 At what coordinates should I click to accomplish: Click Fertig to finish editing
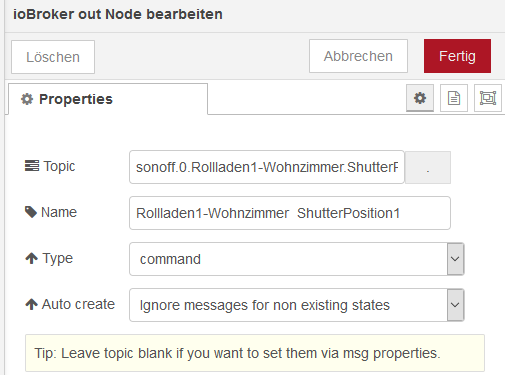click(x=457, y=56)
